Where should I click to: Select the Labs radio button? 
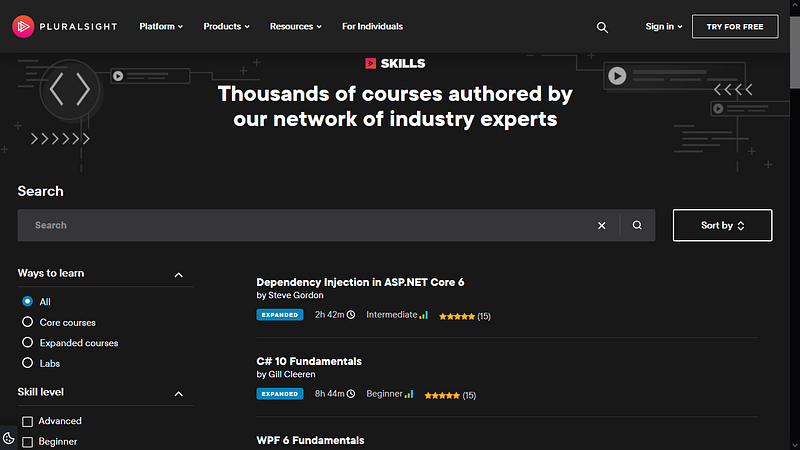tap(28, 363)
